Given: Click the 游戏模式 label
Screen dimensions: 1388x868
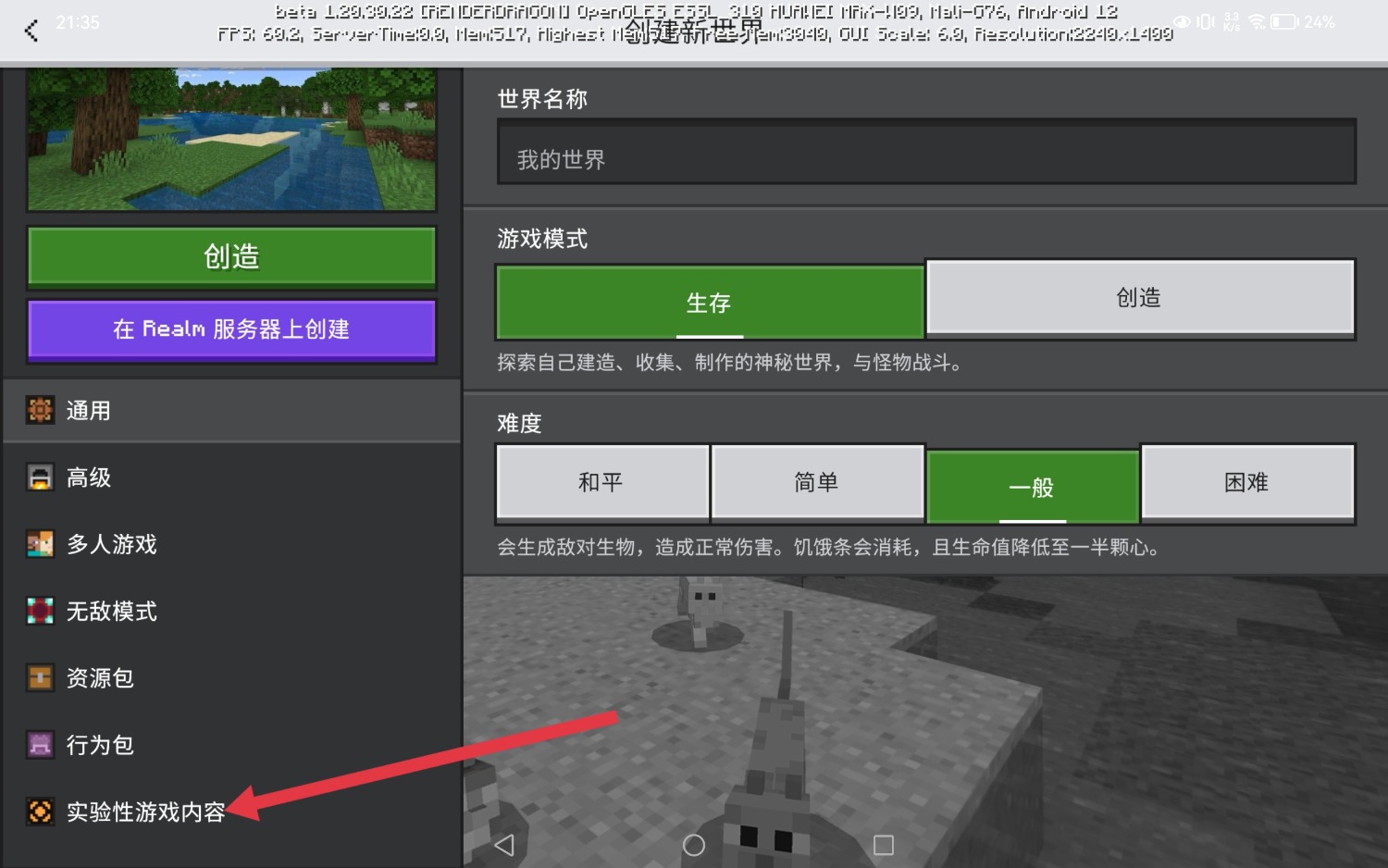Looking at the screenshot, I should [542, 239].
